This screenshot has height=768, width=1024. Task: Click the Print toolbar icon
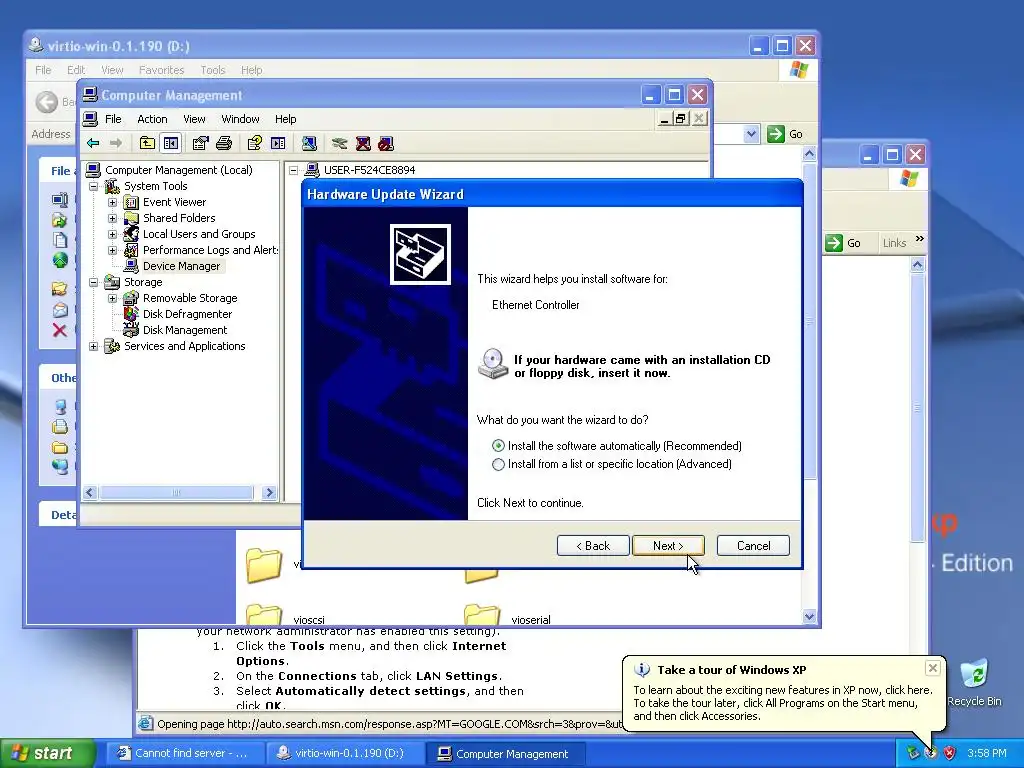(224, 143)
